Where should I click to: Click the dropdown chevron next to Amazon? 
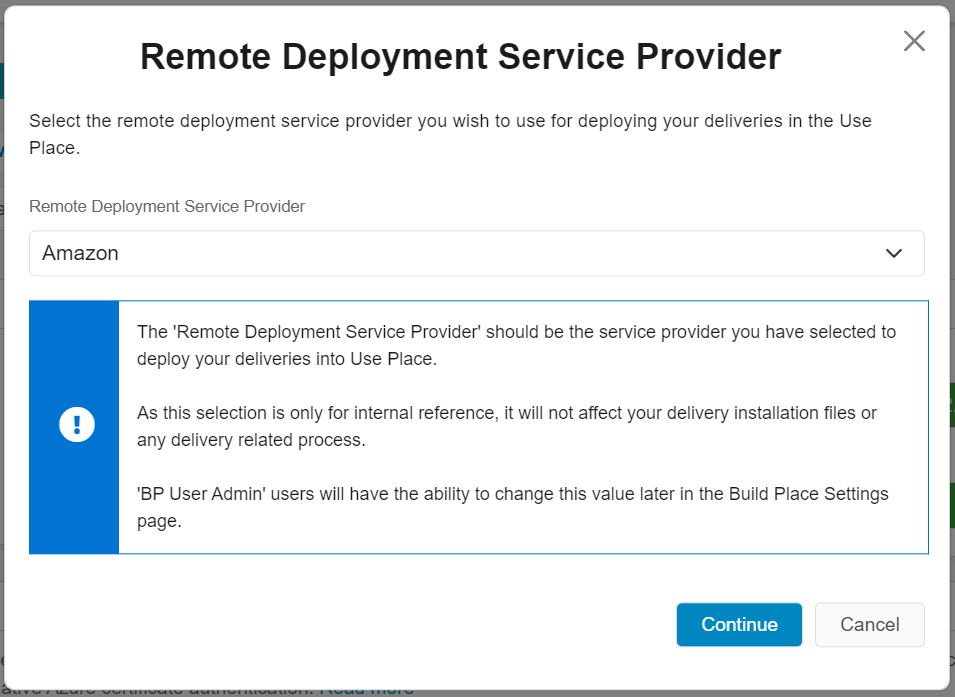[x=893, y=253]
